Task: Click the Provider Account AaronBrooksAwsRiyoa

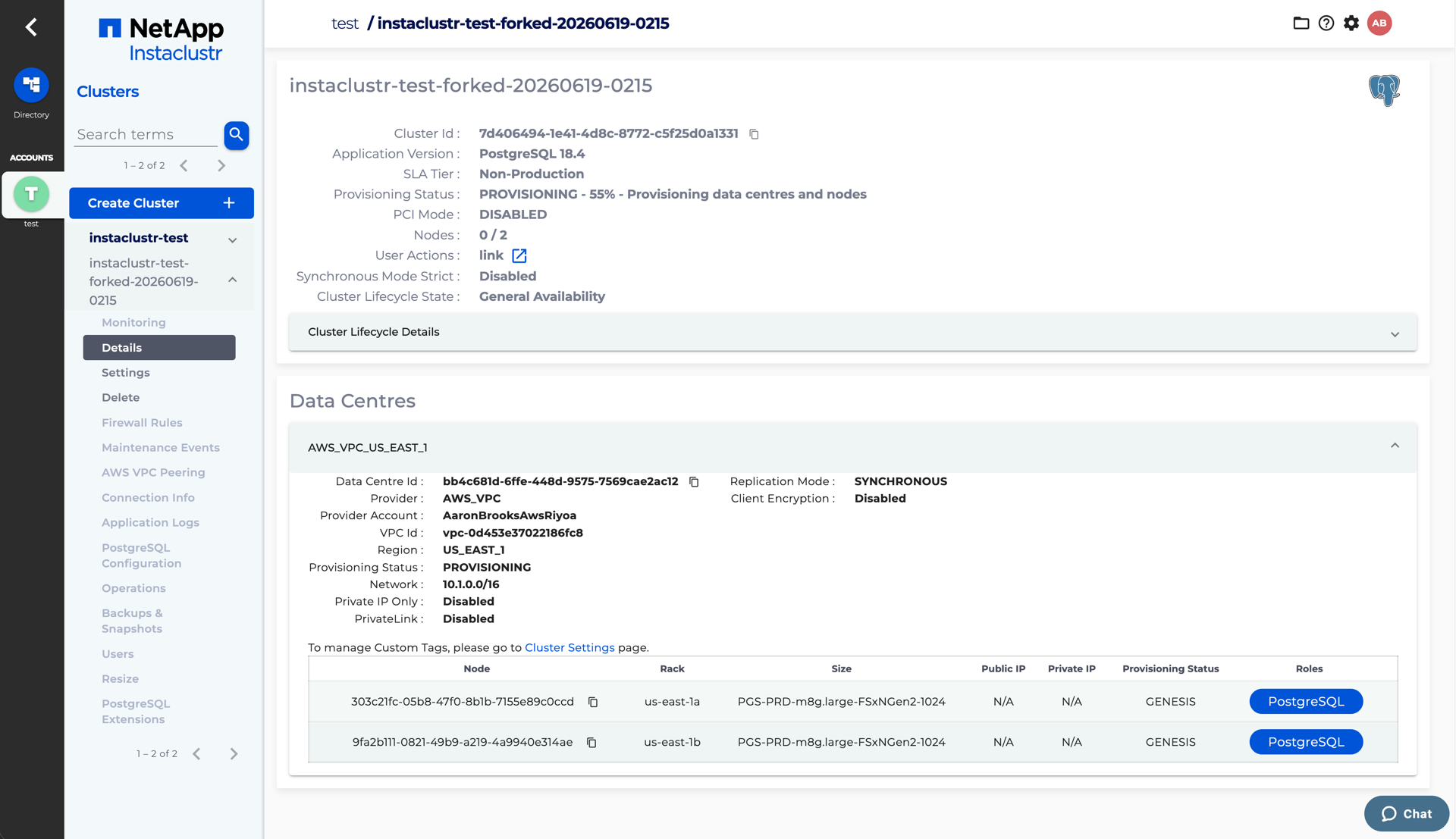Action: pyautogui.click(x=510, y=516)
